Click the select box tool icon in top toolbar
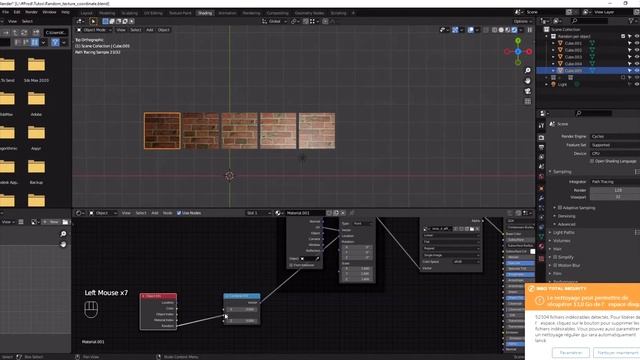The height and width of the screenshot is (360, 640). [105, 21]
